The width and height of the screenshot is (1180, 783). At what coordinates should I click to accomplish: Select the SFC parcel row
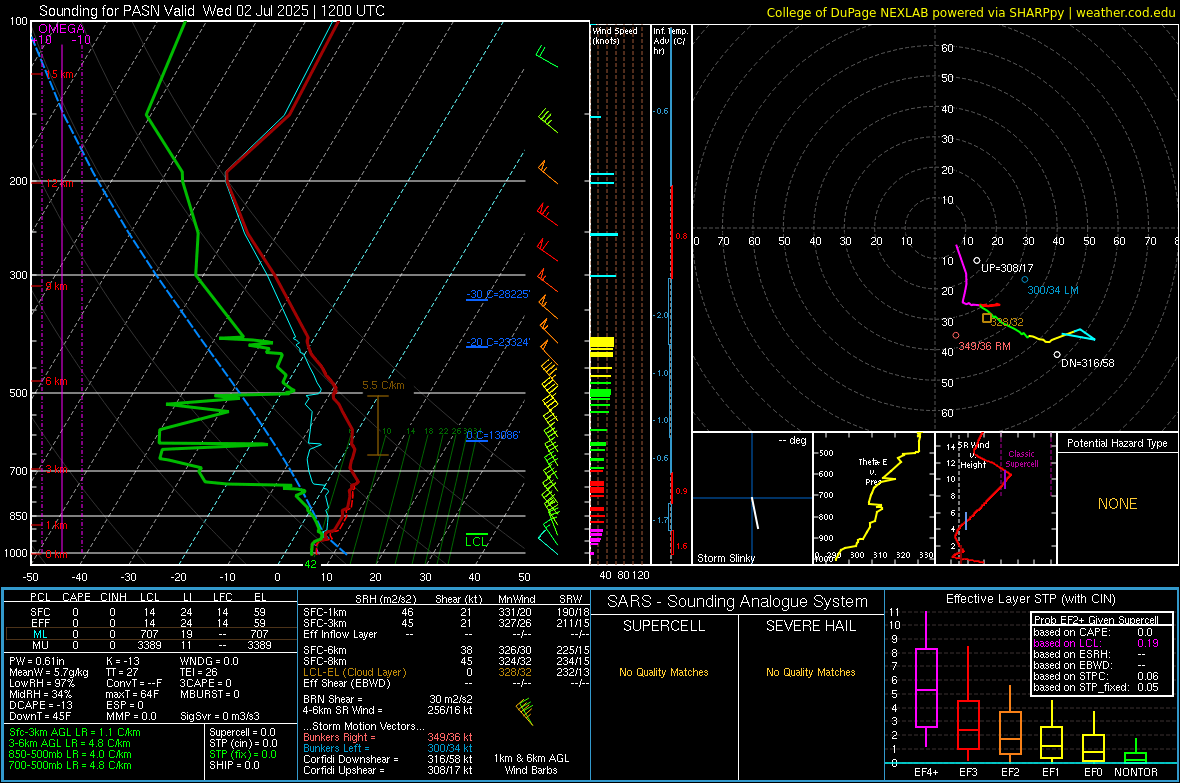tap(150, 612)
